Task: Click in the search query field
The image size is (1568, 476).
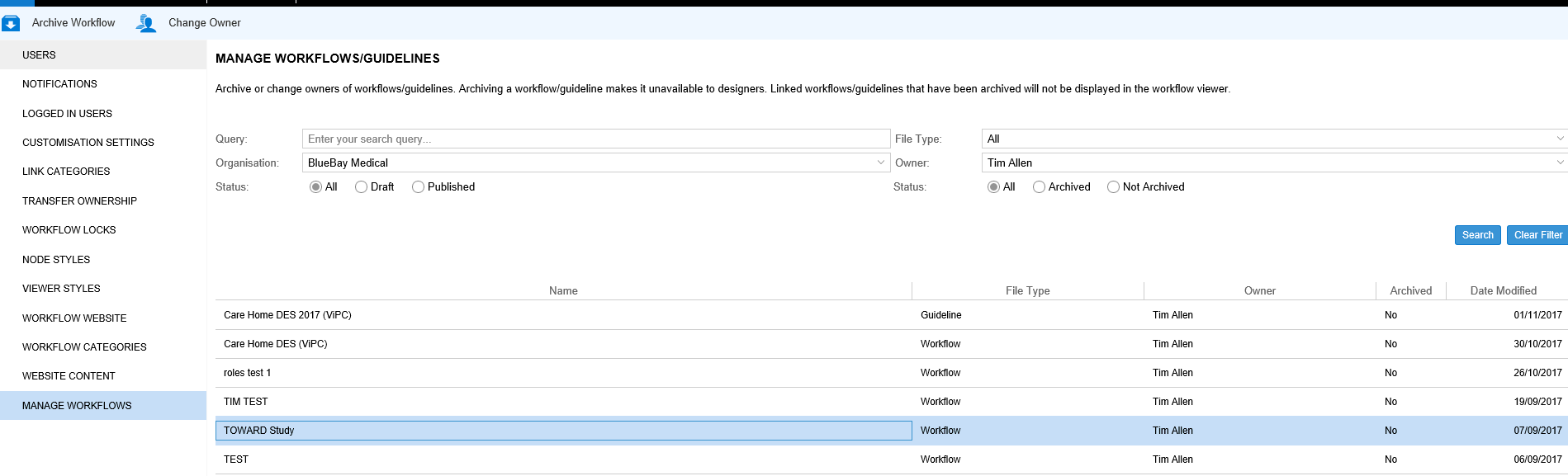Action: pos(595,139)
